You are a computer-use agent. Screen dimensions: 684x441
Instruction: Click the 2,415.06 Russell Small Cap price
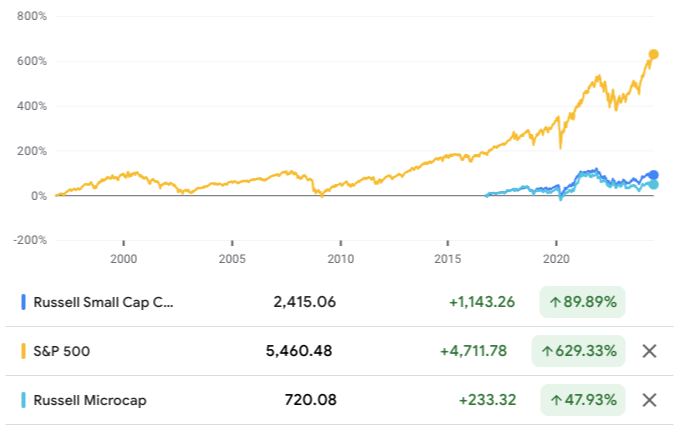click(305, 302)
